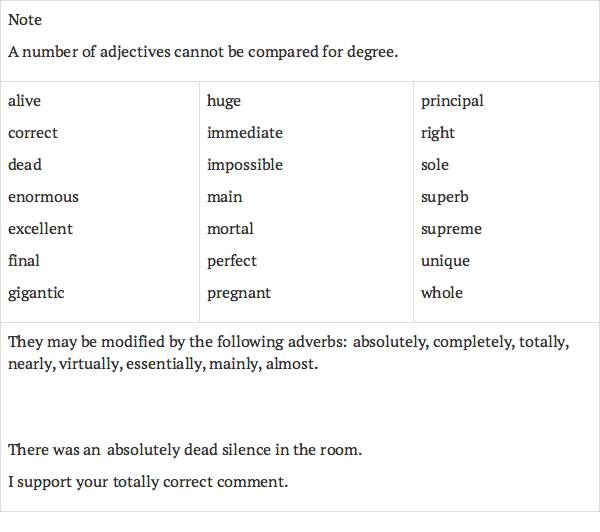Click the "Note" heading at the top

[x=25, y=20]
